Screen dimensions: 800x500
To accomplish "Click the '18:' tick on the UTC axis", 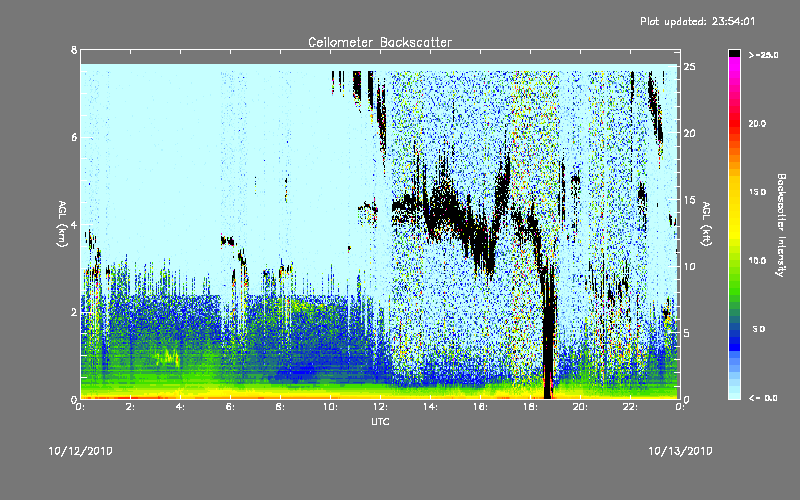I will pos(530,407).
